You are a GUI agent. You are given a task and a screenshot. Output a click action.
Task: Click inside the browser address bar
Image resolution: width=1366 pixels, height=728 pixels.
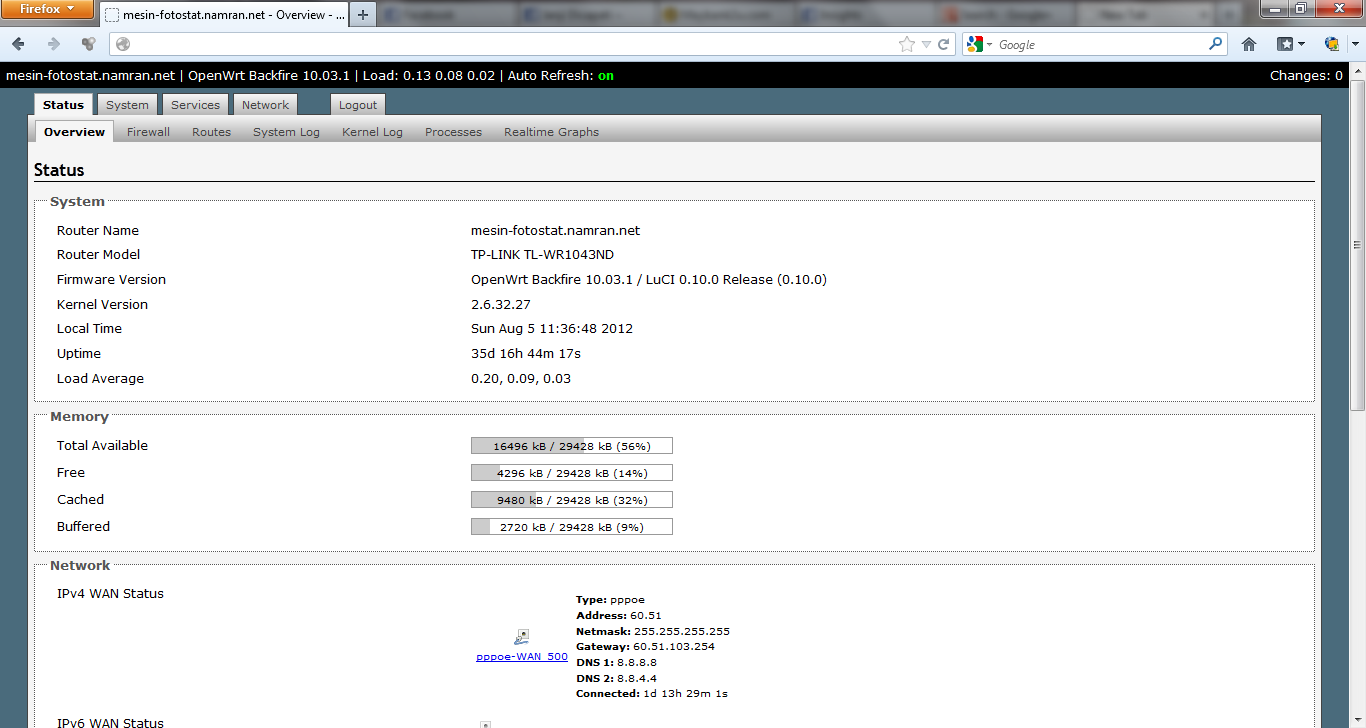(500, 44)
